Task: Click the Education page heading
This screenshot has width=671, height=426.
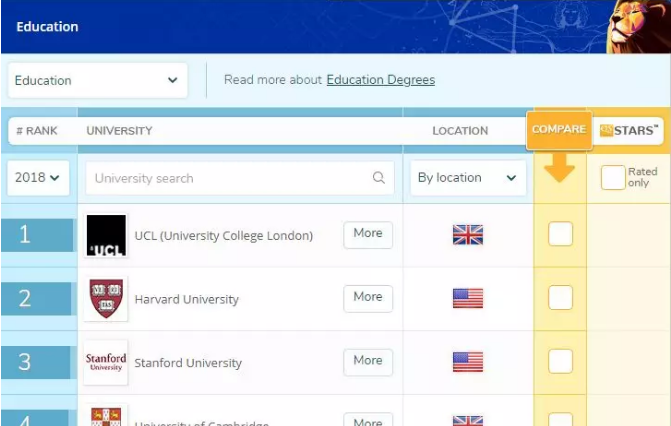Action: click(48, 27)
